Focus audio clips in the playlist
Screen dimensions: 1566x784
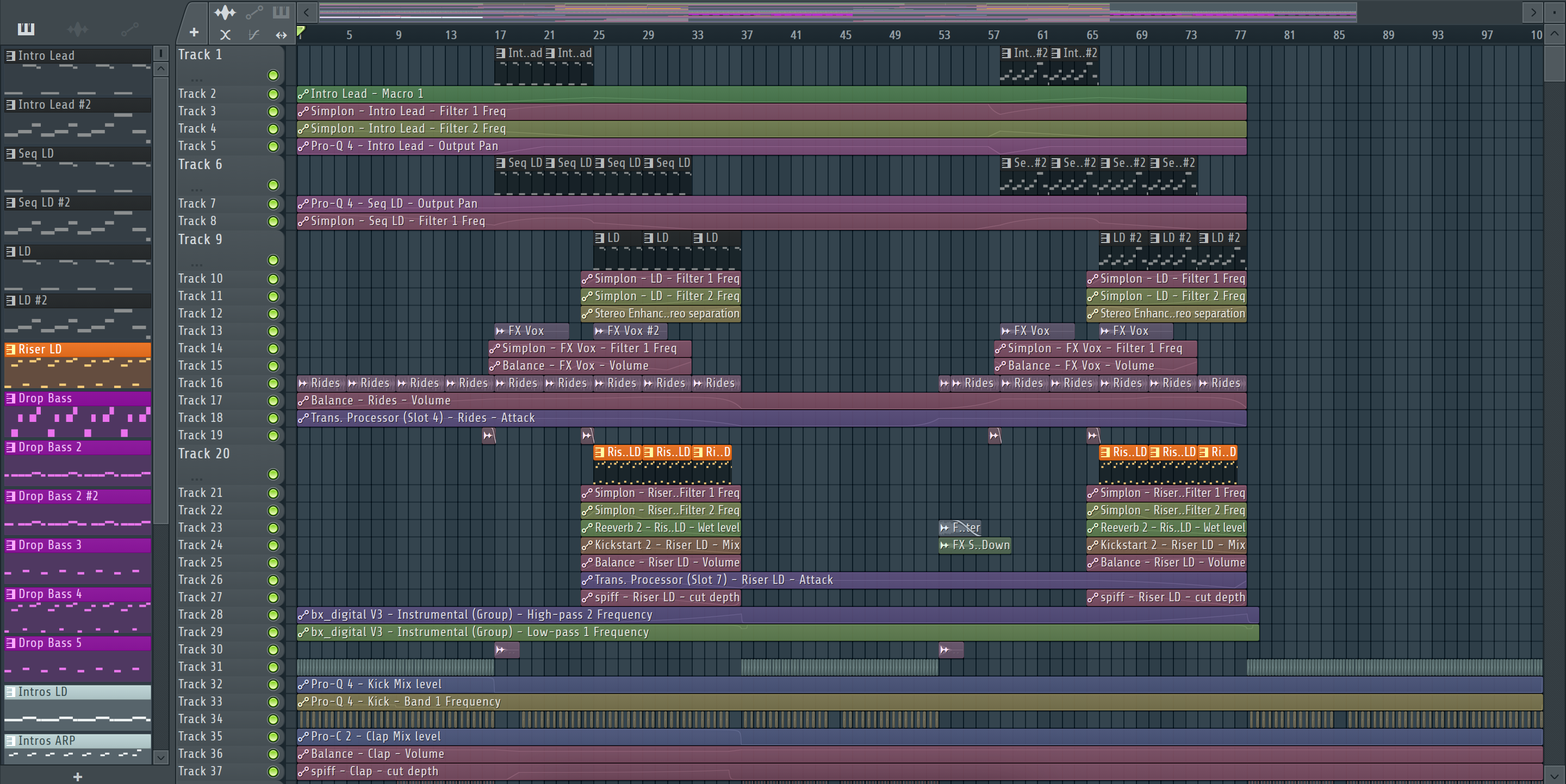tap(225, 11)
